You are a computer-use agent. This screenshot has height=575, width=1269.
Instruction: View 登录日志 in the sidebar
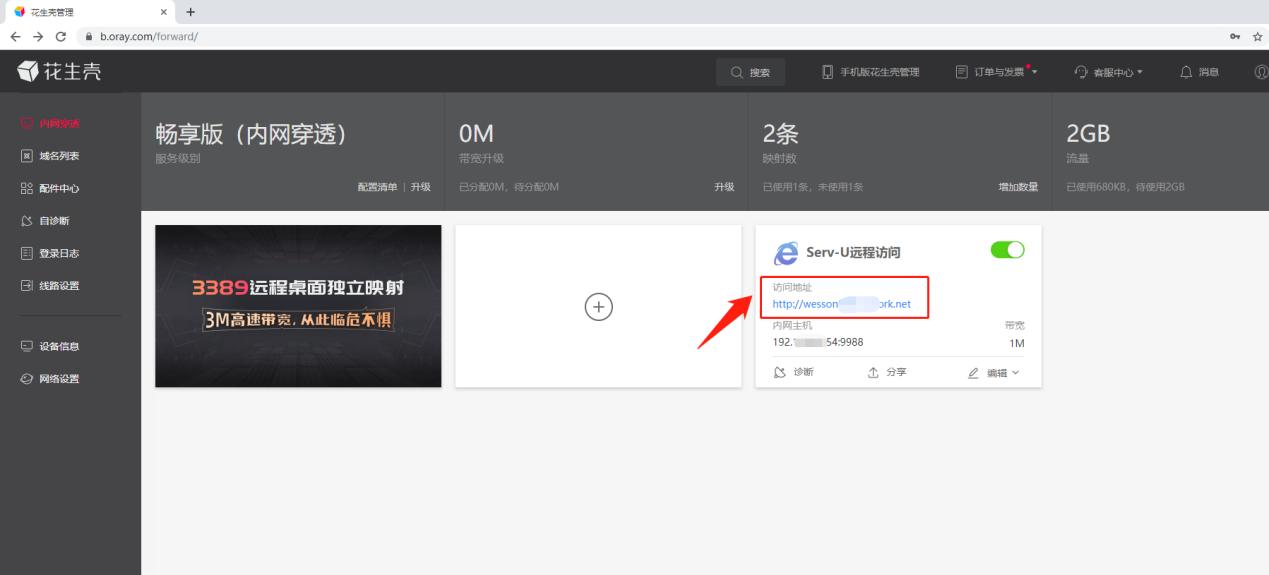pyautogui.click(x=50, y=253)
